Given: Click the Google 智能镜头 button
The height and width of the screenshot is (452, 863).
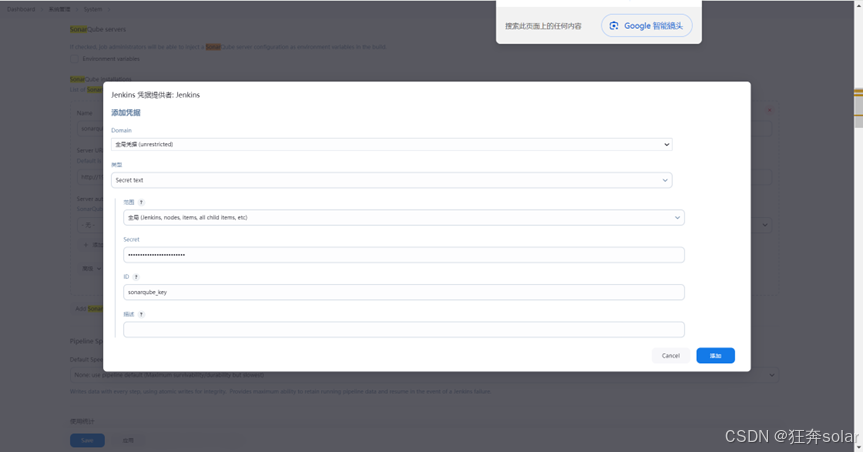Looking at the screenshot, I should [647, 26].
